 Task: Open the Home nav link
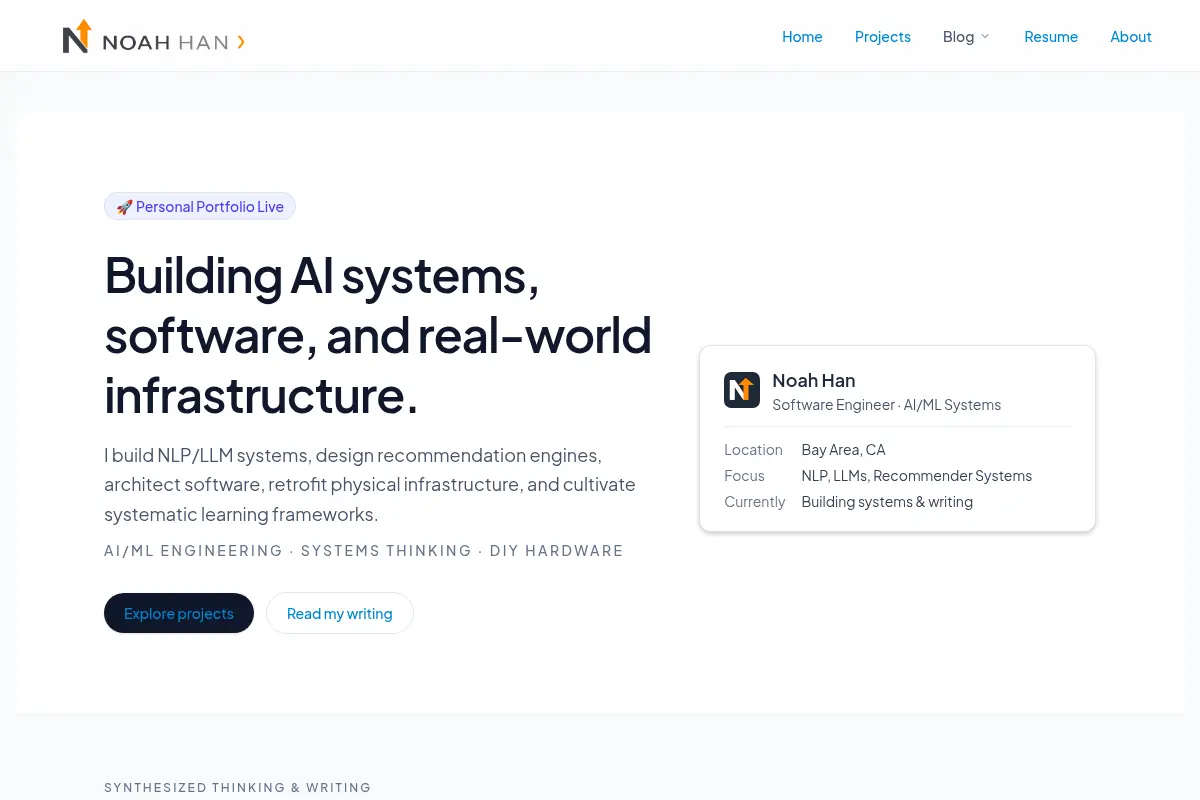tap(802, 37)
